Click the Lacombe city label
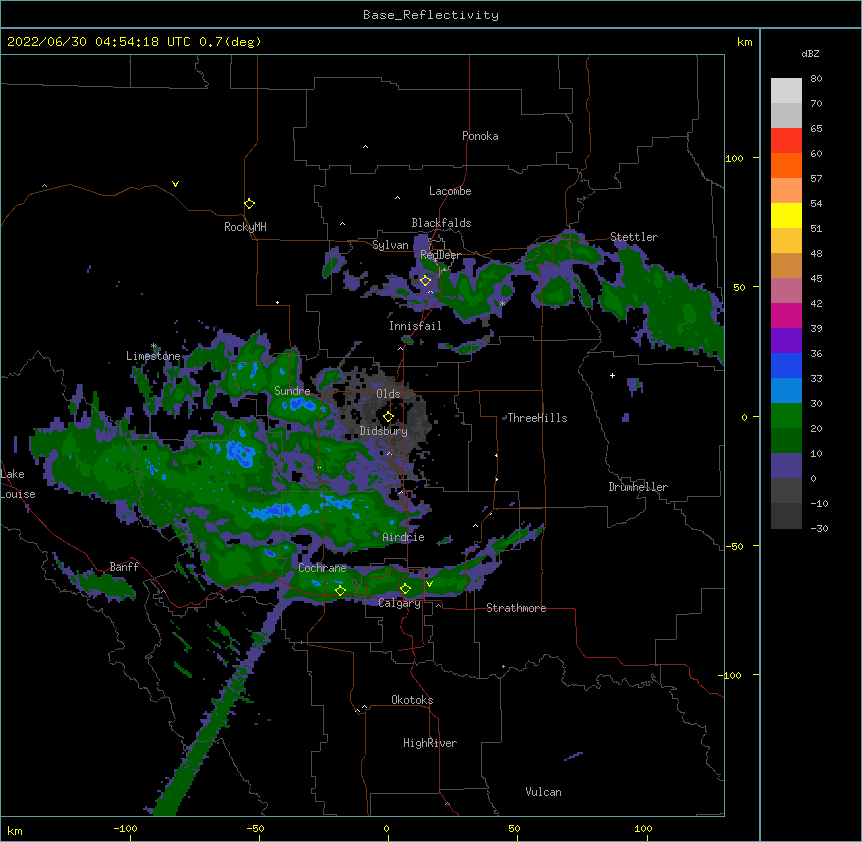This screenshot has width=862, height=842. pos(450,191)
